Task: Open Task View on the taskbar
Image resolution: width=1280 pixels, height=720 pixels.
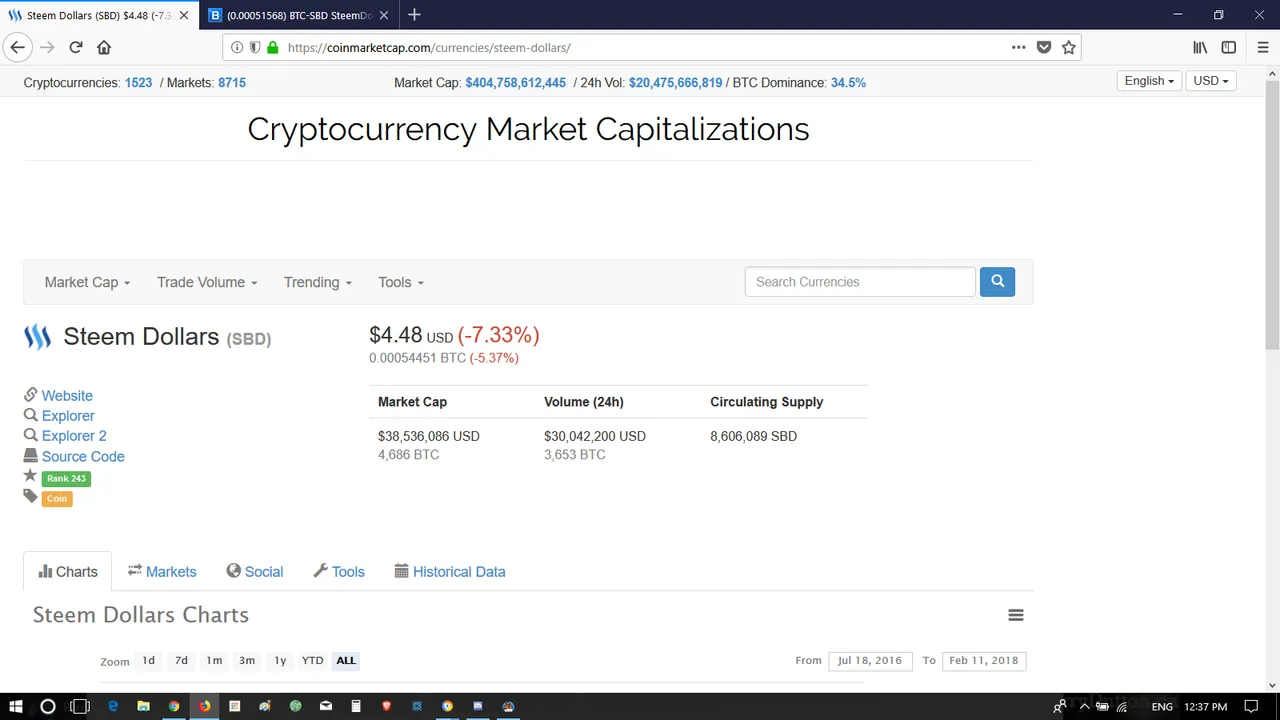Action: pos(80,707)
